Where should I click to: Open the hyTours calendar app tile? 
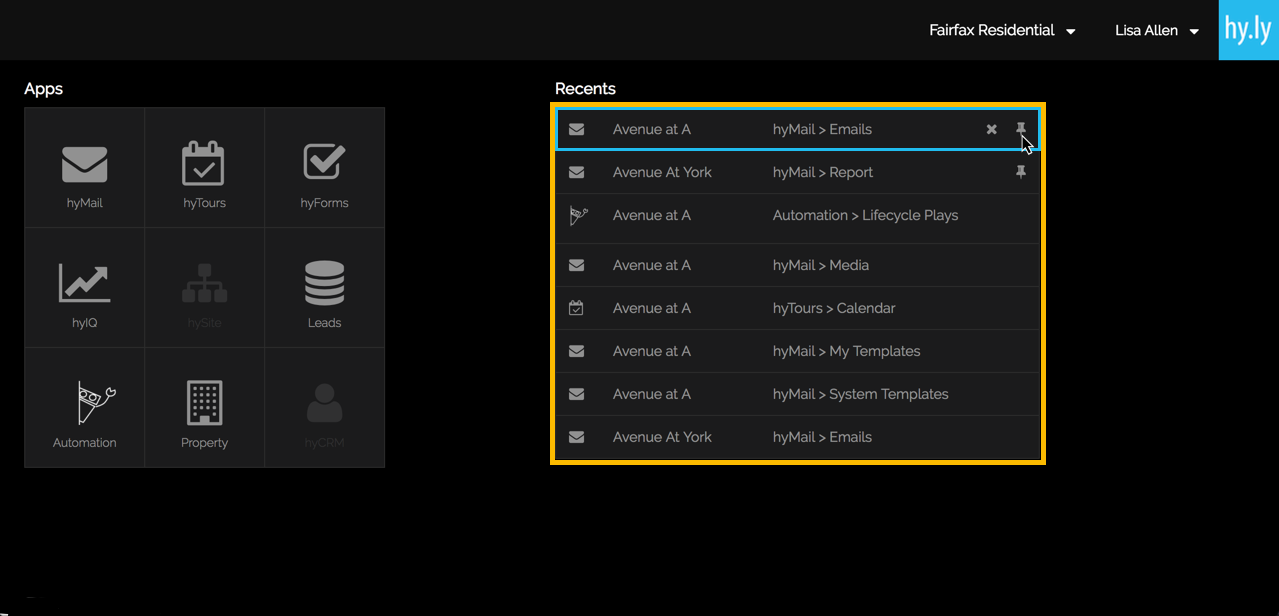point(205,168)
